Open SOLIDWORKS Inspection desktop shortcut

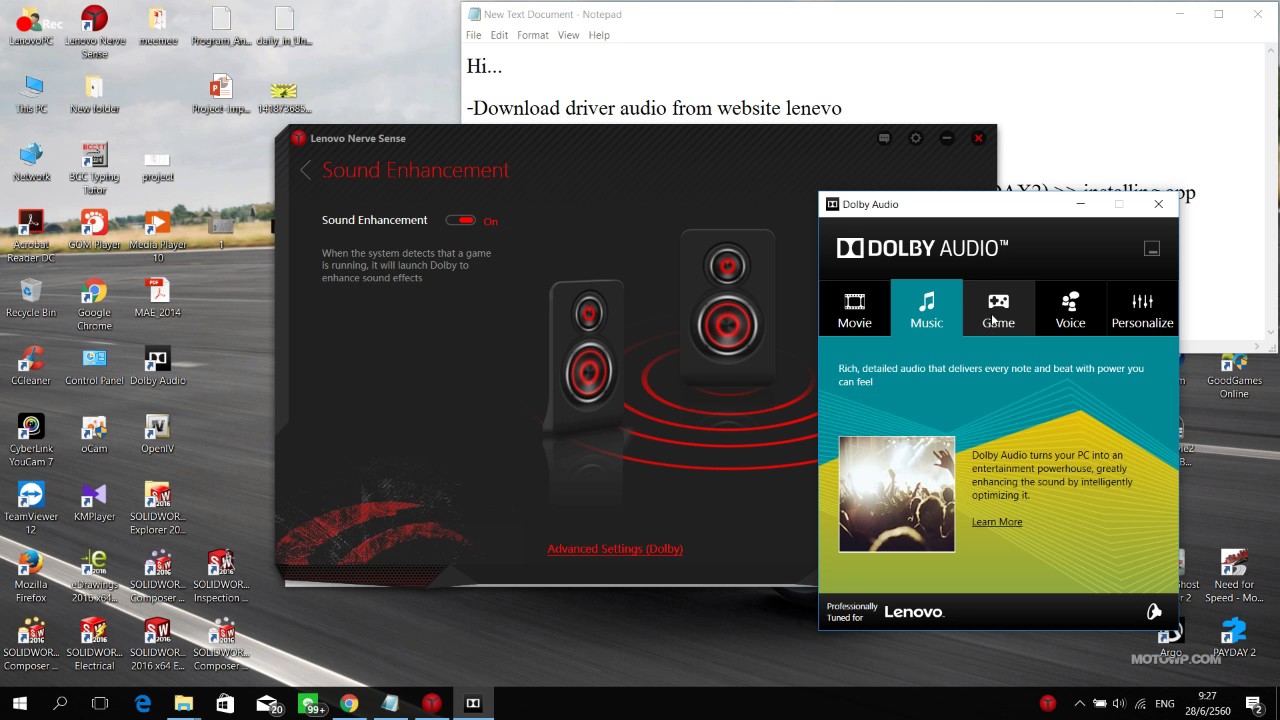pos(221,576)
